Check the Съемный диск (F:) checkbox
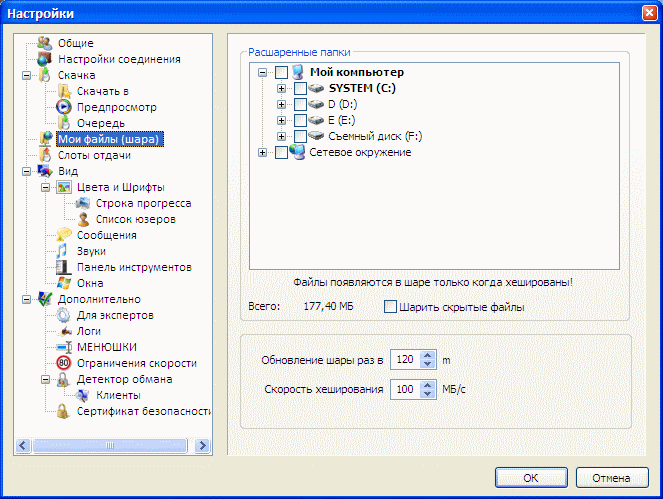This screenshot has width=663, height=499. coord(300,136)
